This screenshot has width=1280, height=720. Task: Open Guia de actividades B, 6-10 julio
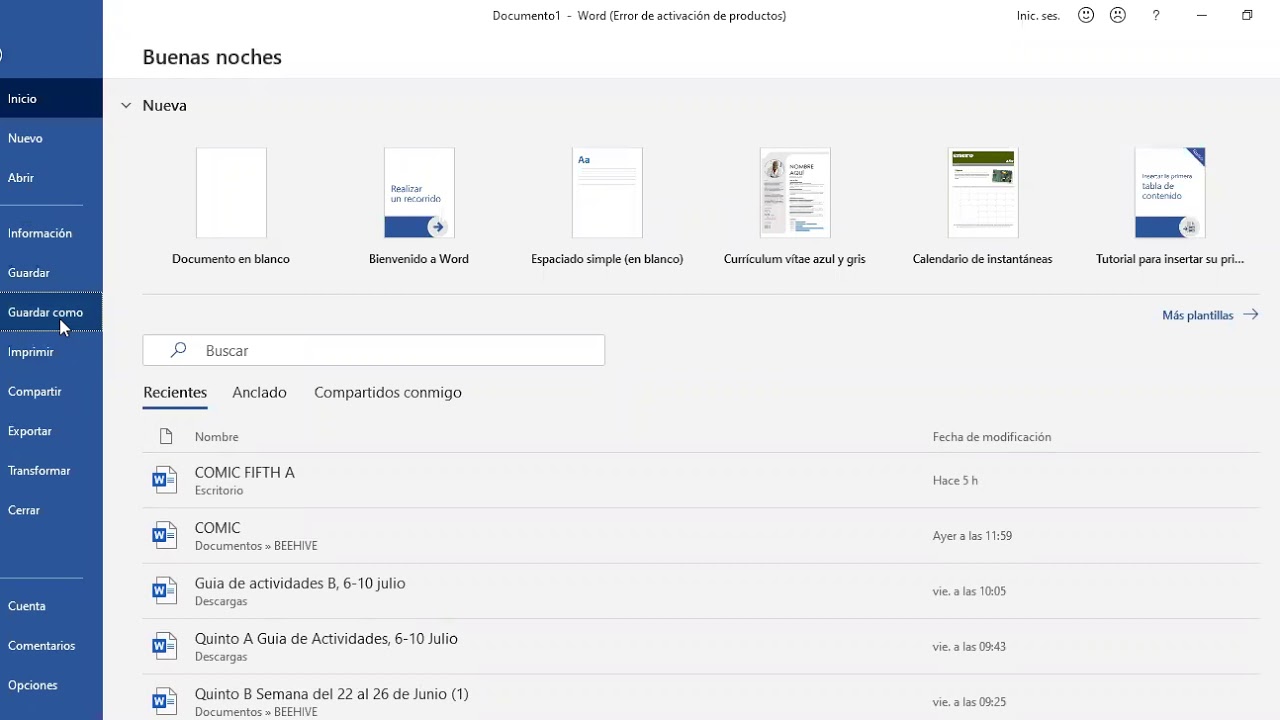(x=300, y=583)
